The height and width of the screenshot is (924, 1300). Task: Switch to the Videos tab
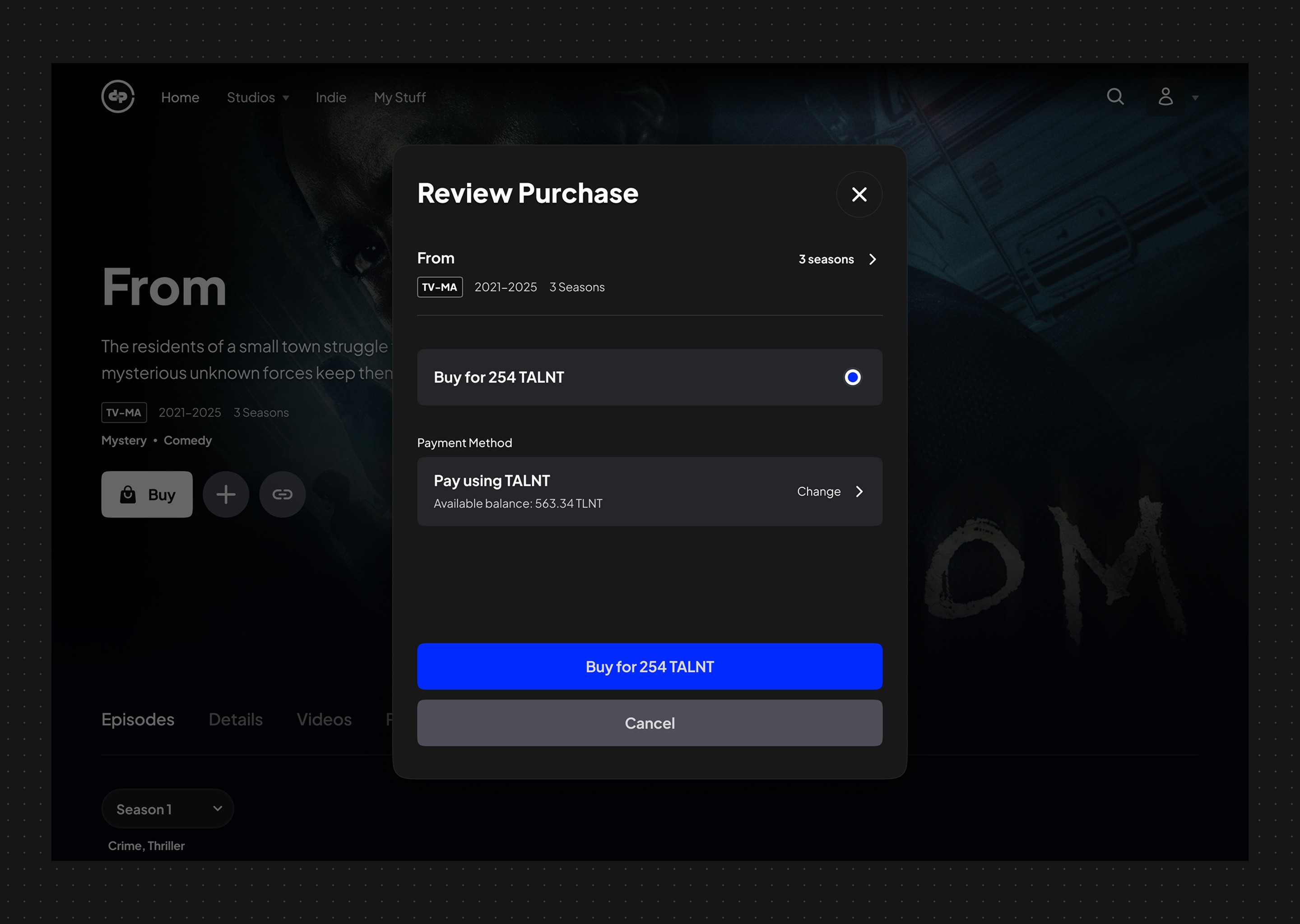click(324, 720)
